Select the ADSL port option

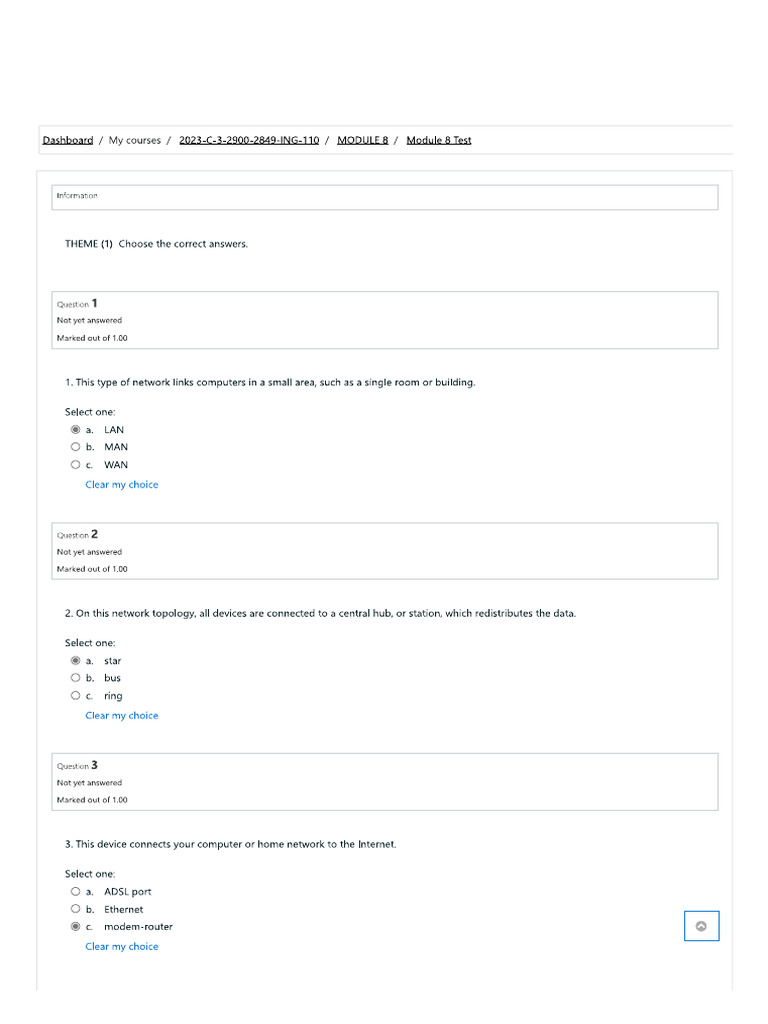pos(76,892)
